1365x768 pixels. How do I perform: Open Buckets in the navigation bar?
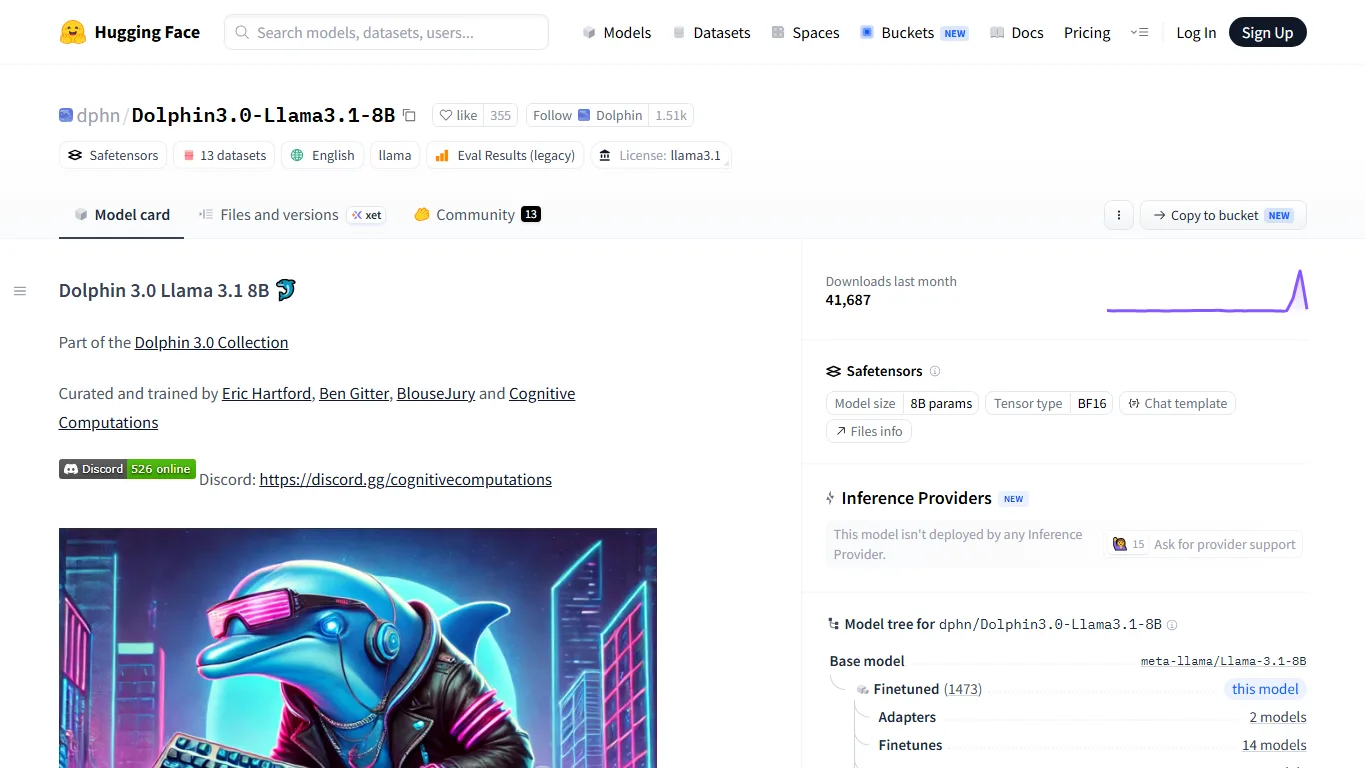coord(914,33)
